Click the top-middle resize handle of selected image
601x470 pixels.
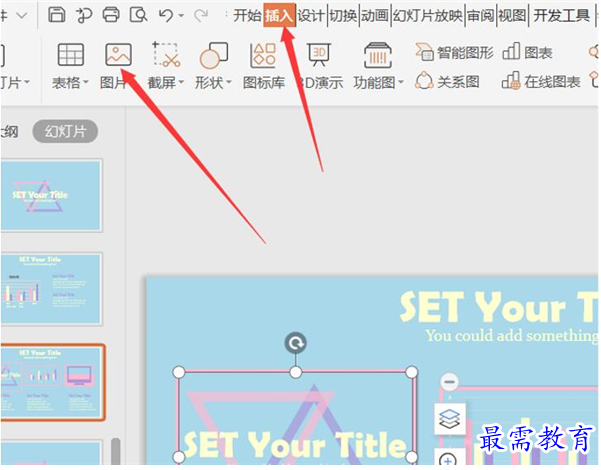pos(296,372)
